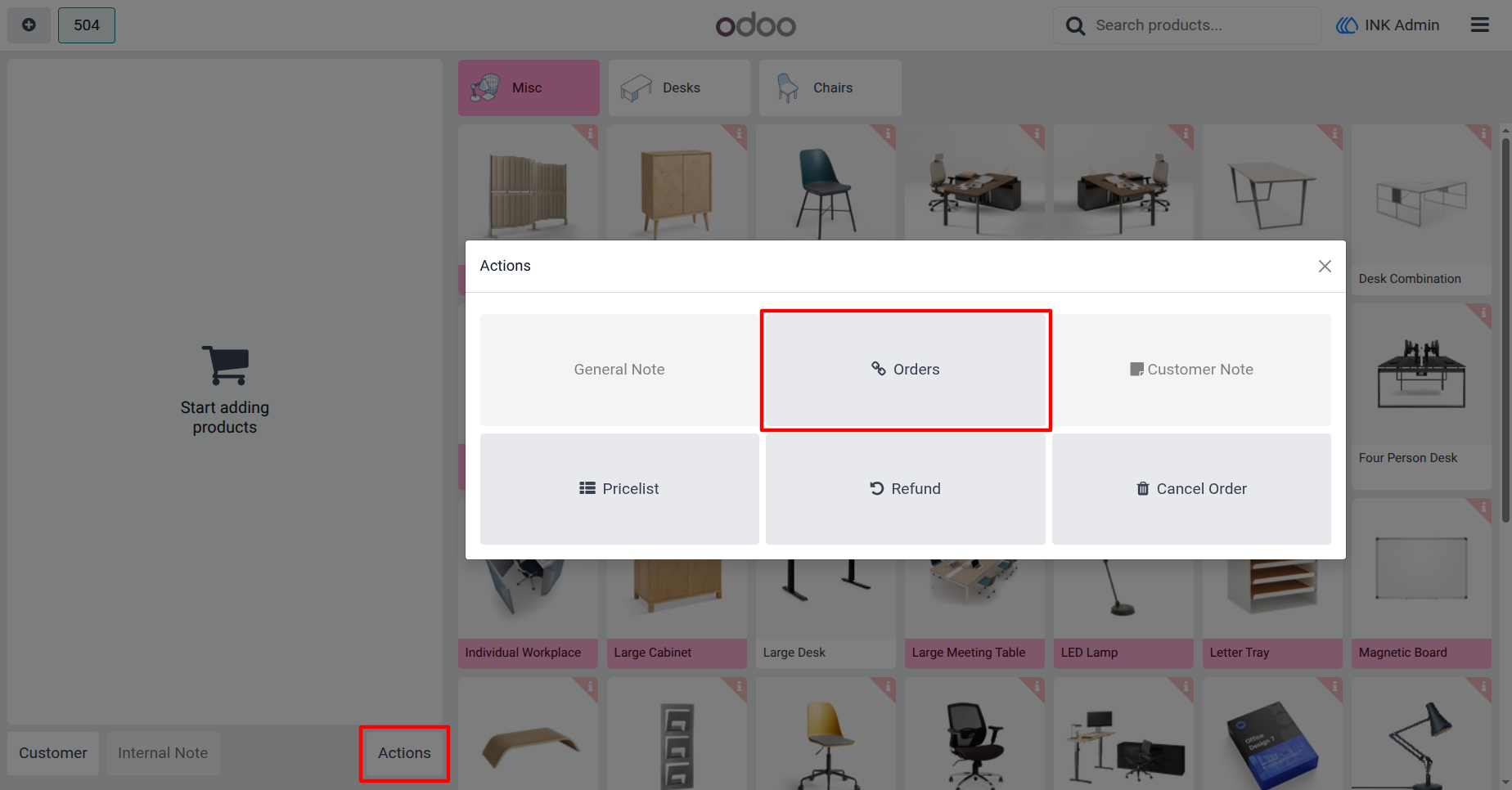Select LED Lamp product
The height and width of the screenshot is (790, 1512).
tap(1123, 613)
